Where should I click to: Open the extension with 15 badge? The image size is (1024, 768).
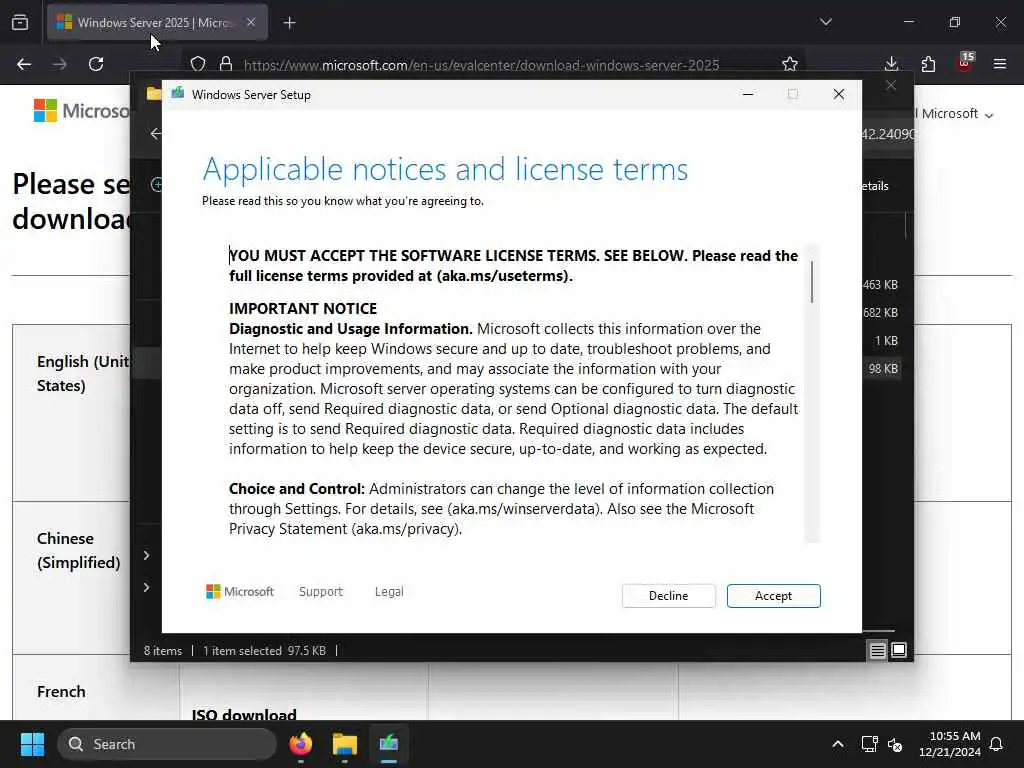coord(965,62)
